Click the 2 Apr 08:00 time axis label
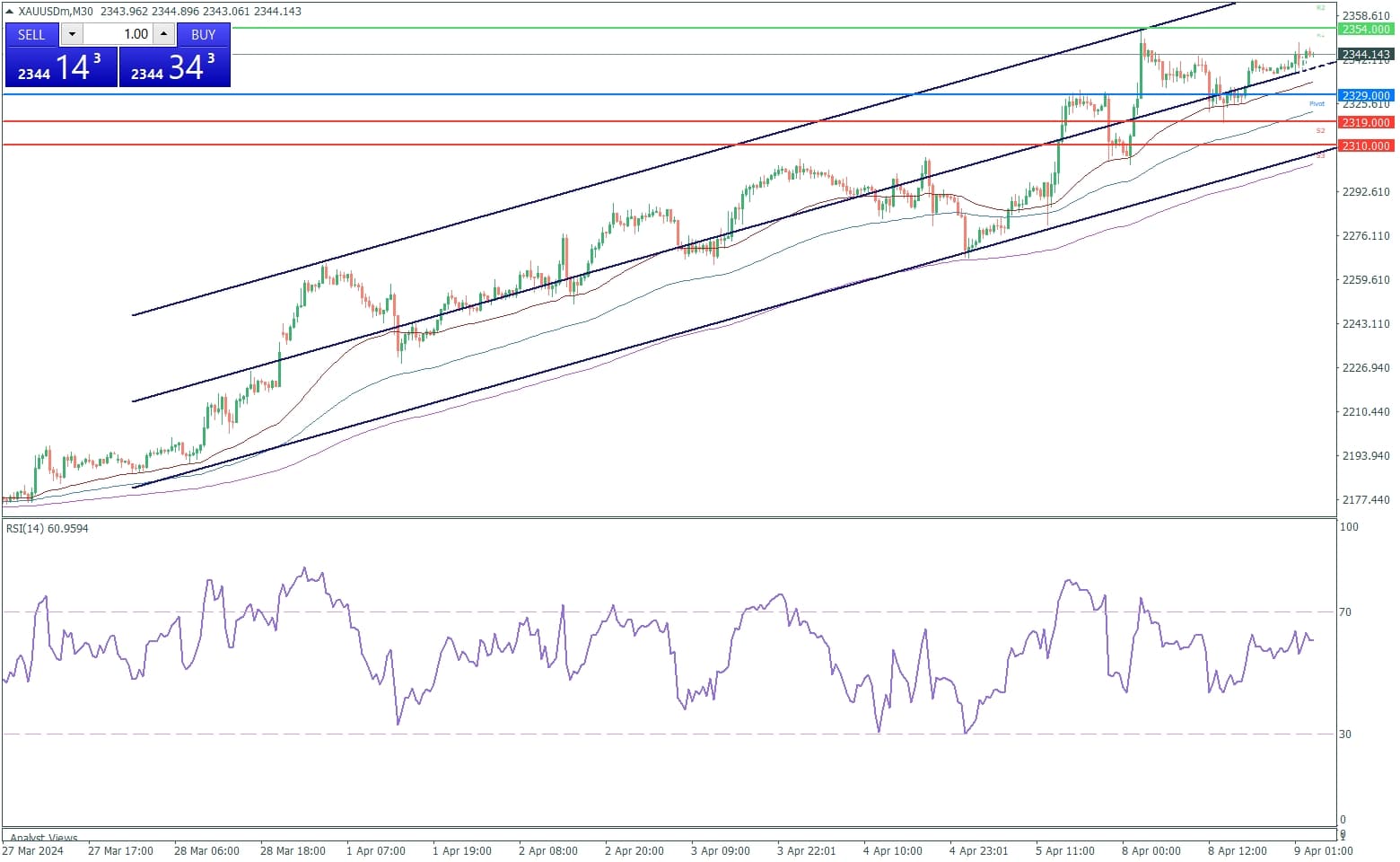The image size is (1400, 862). click(x=548, y=851)
